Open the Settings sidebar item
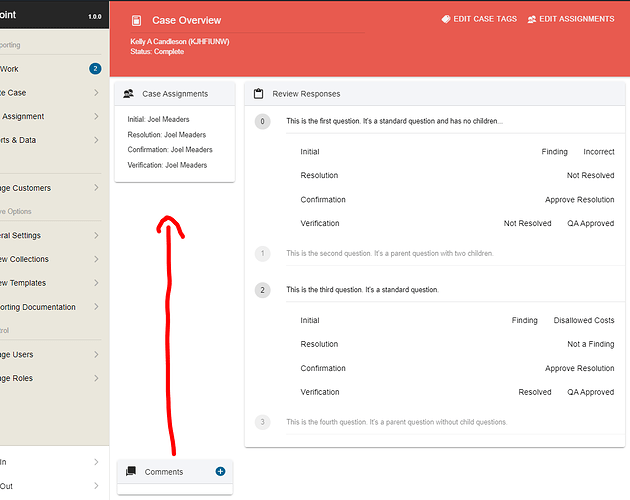This screenshot has width=630, height=500. (51, 235)
